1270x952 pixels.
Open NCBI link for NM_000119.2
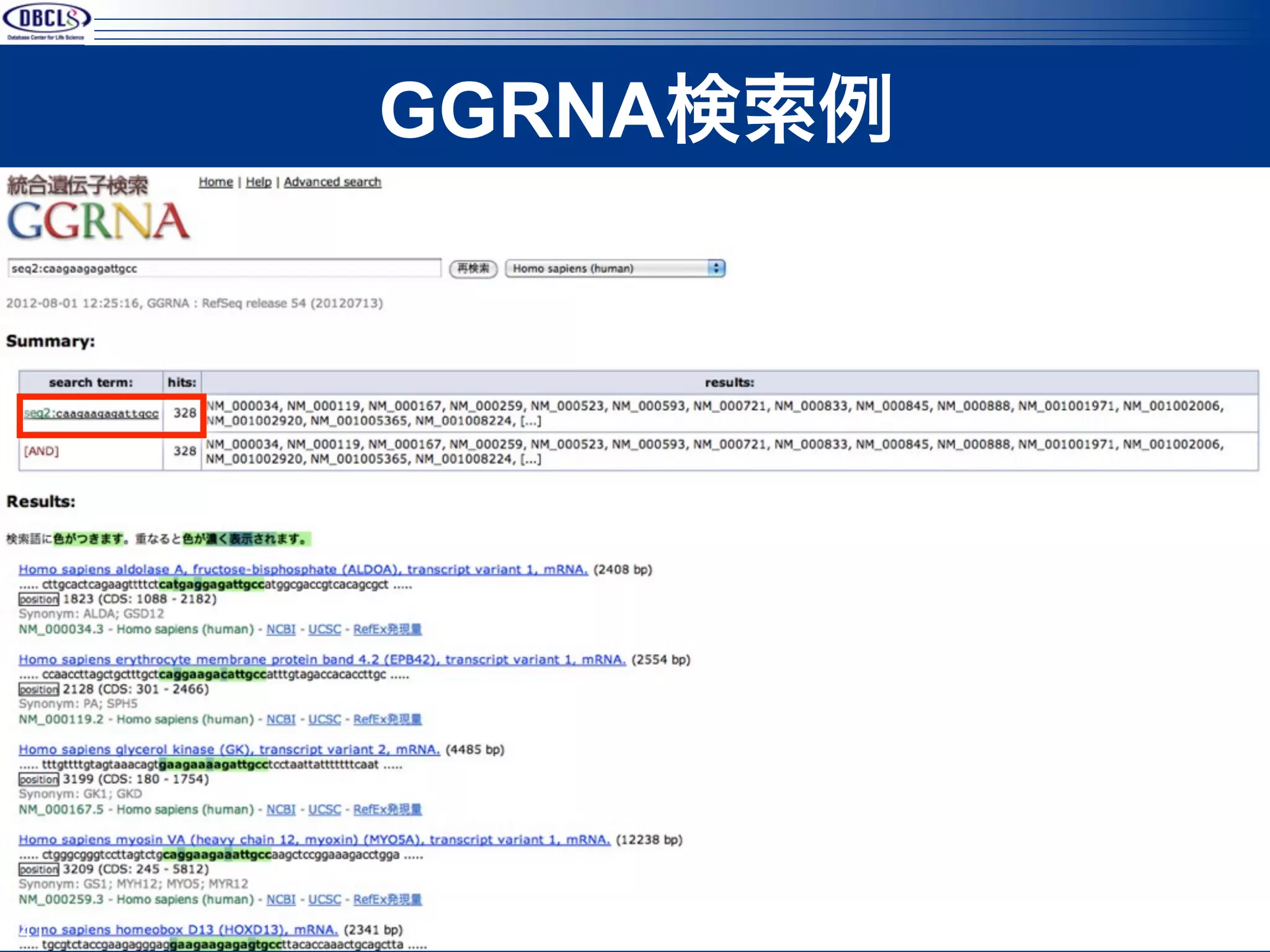tap(281, 720)
